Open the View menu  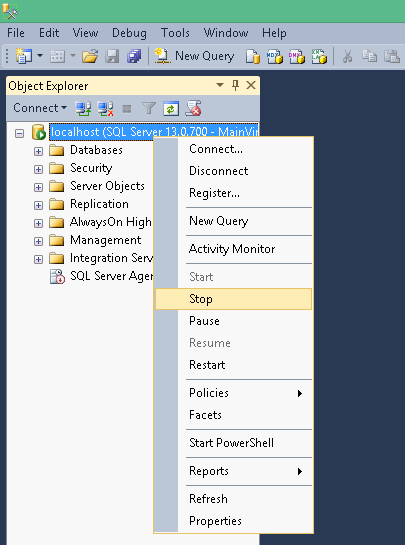pyautogui.click(x=85, y=33)
